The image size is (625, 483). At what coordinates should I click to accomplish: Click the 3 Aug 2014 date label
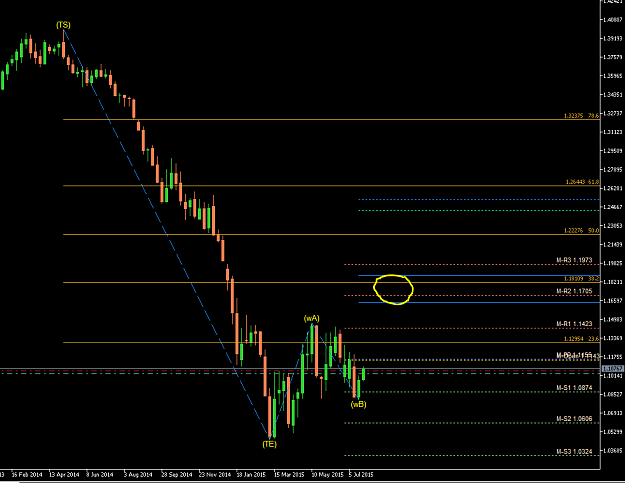click(x=138, y=475)
